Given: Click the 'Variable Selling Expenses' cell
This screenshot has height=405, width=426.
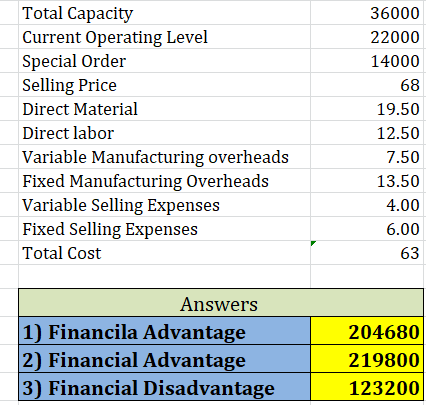Looking at the screenshot, I should coord(164,205).
